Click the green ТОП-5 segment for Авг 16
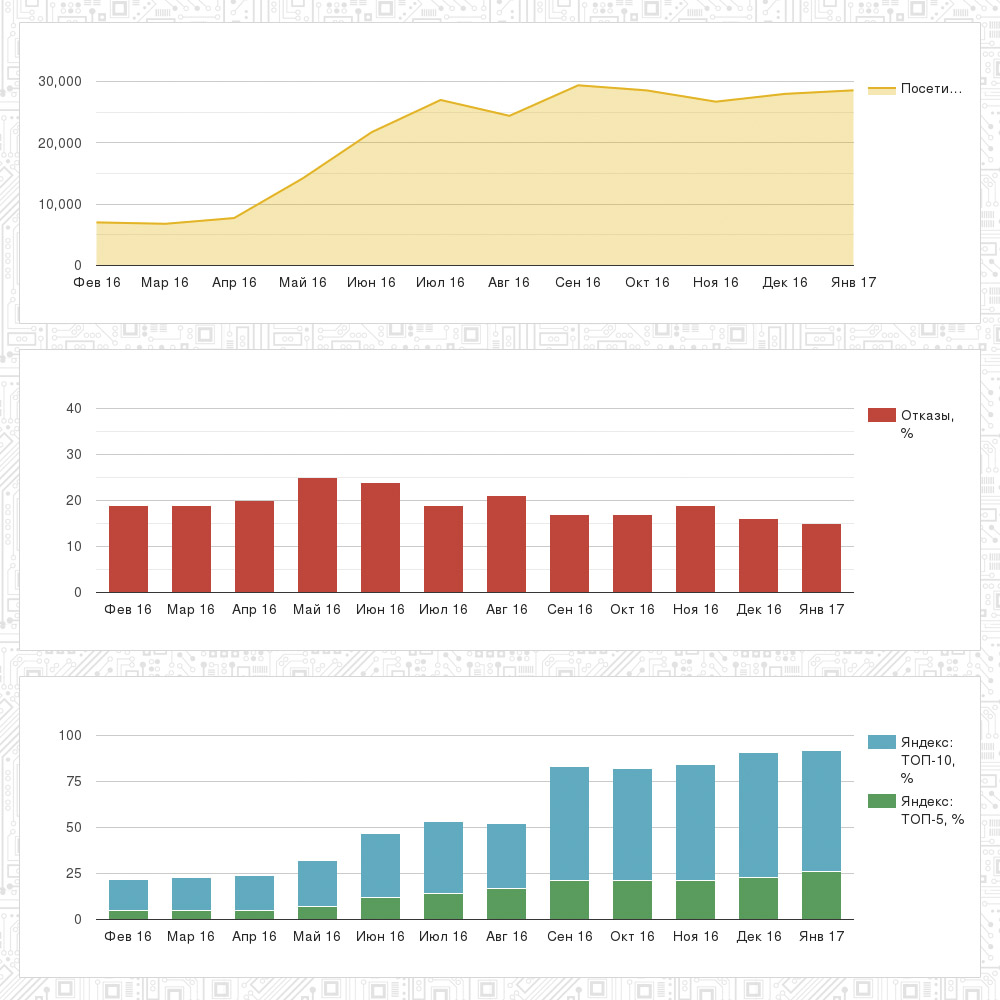This screenshot has height=1000, width=1000. [x=506, y=904]
